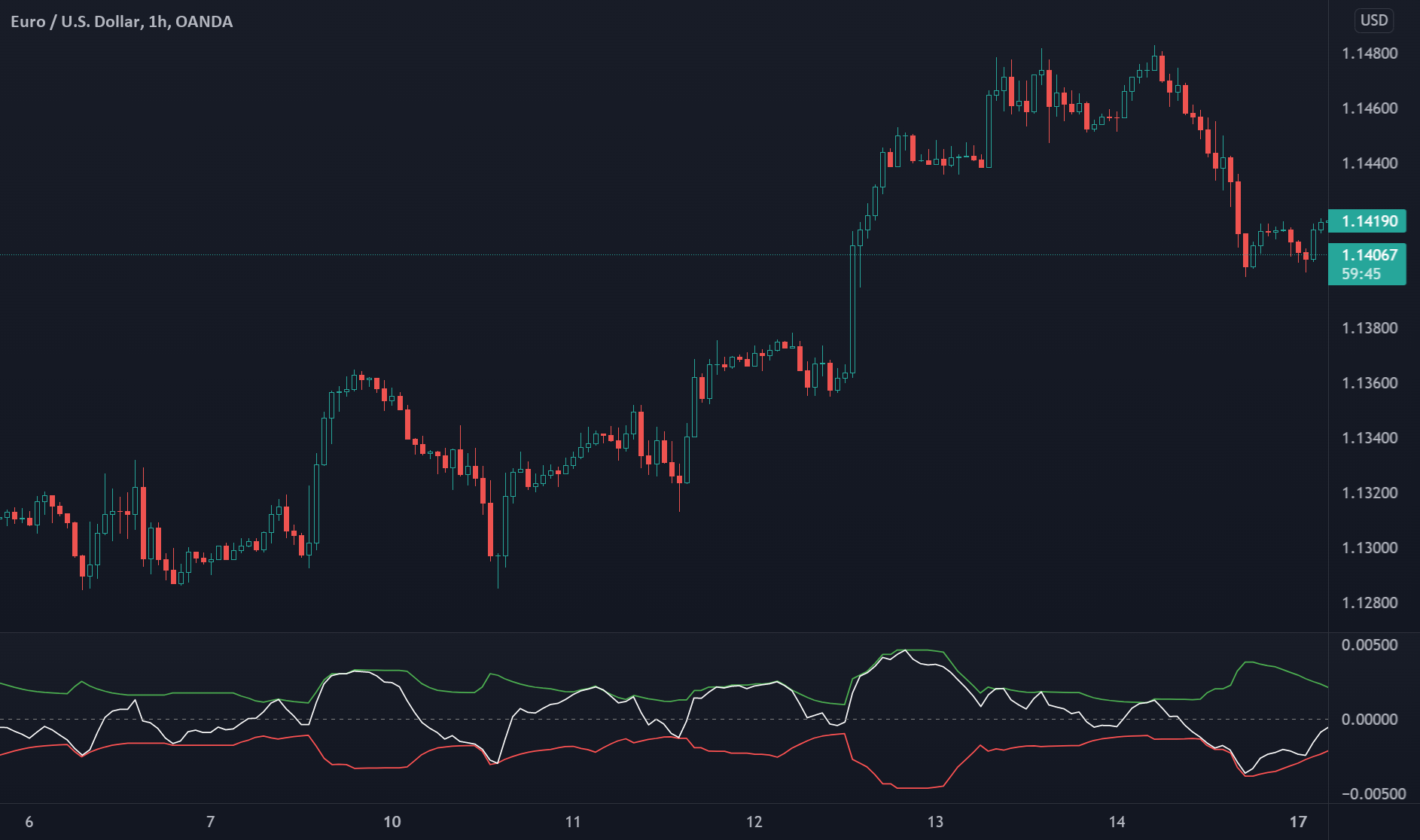Click the 1.13400 price axis label

[1370, 438]
